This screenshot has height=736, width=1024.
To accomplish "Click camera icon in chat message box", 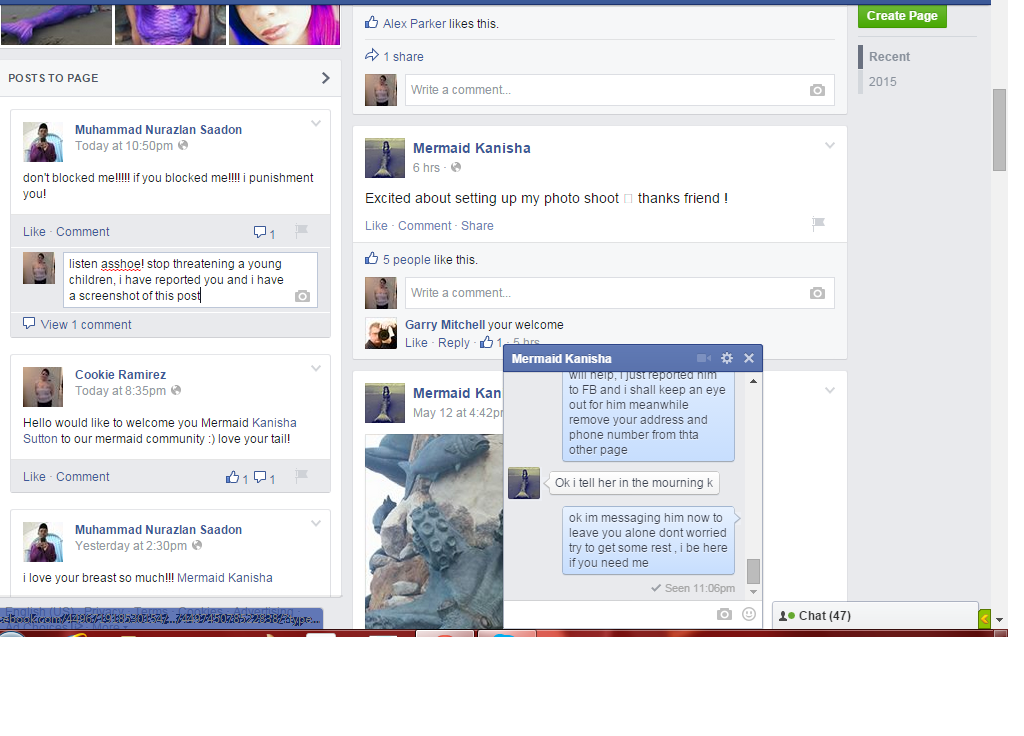I will point(725,614).
